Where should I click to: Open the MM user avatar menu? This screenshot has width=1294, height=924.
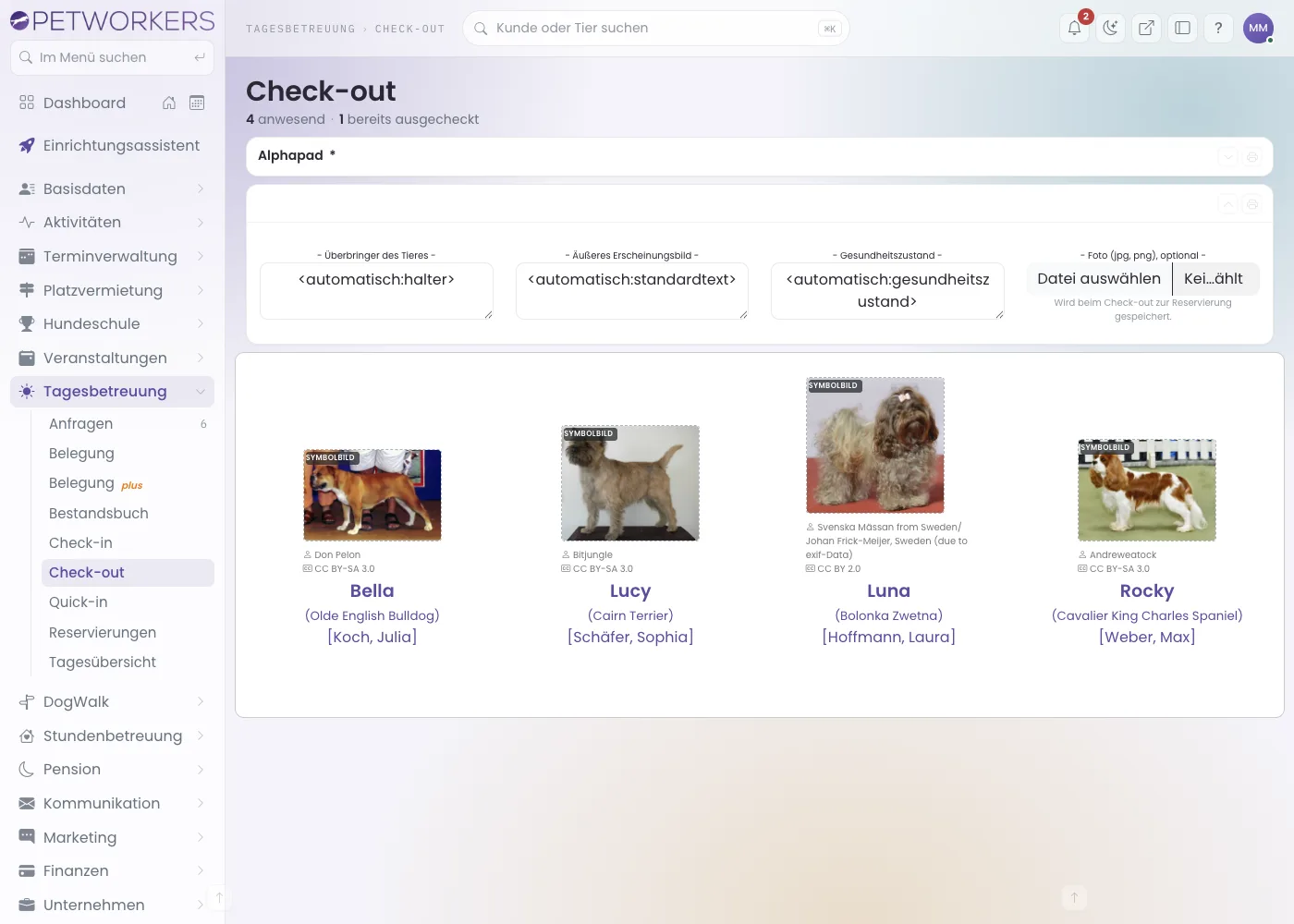1258,28
